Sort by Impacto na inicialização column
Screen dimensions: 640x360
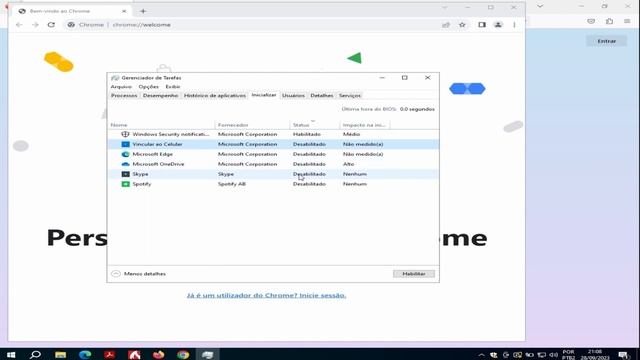pyautogui.click(x=364, y=124)
